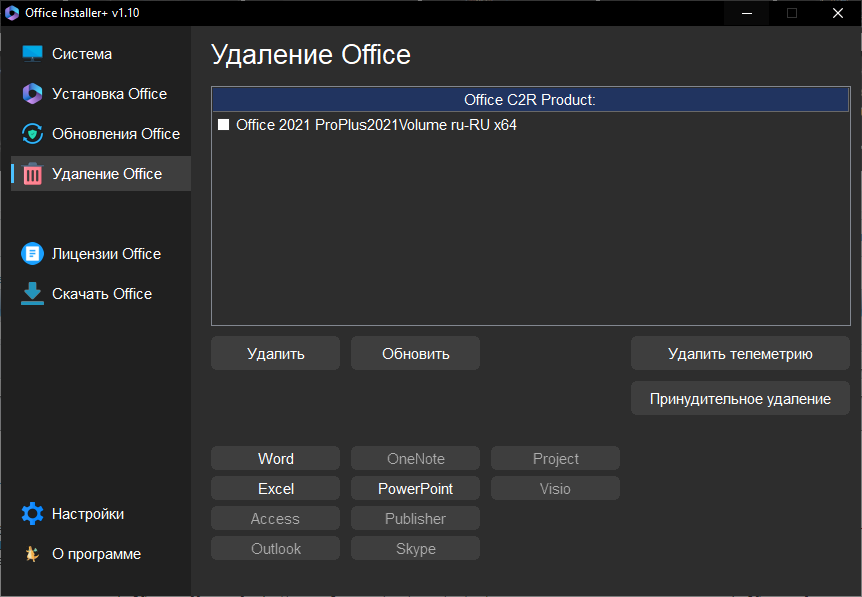Click the Лицензии Office document icon
This screenshot has height=597, width=862.
33,254
